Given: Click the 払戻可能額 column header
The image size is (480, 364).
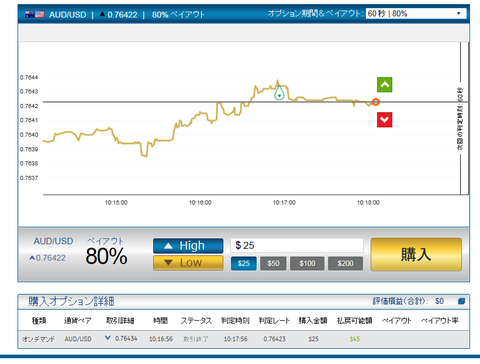Looking at the screenshot, I should tap(354, 321).
